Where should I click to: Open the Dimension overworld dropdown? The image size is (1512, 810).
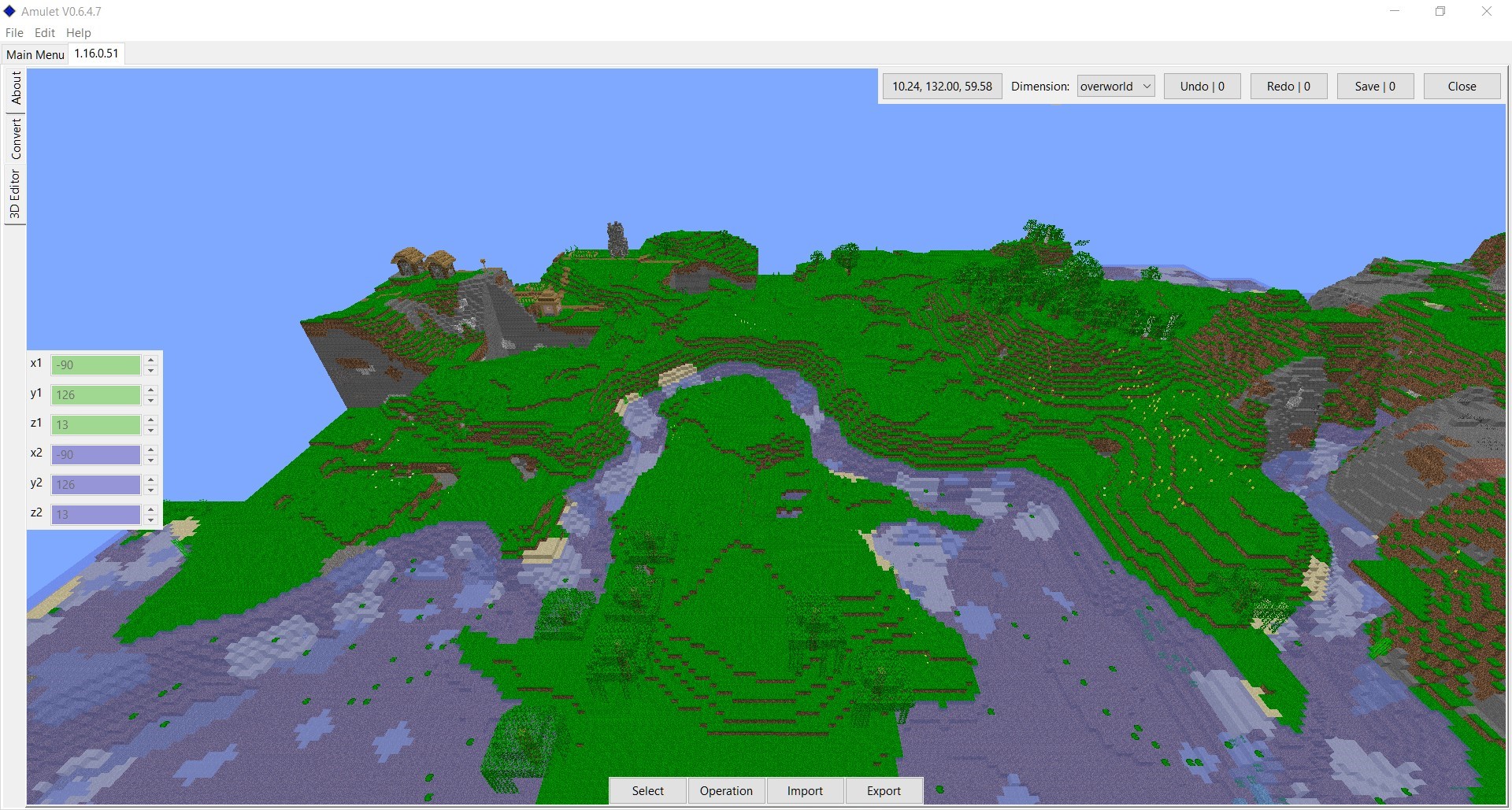click(1116, 86)
